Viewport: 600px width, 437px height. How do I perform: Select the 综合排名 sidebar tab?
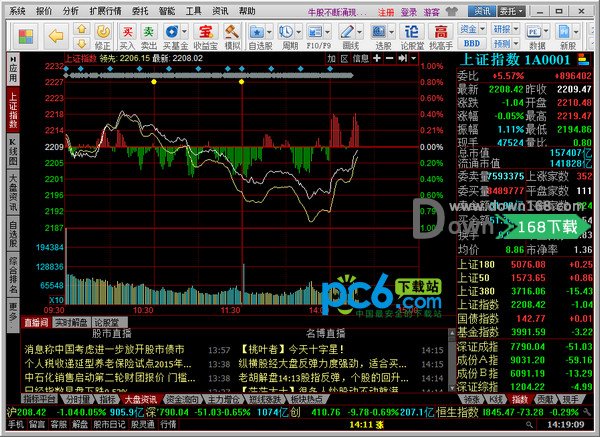click(x=13, y=275)
